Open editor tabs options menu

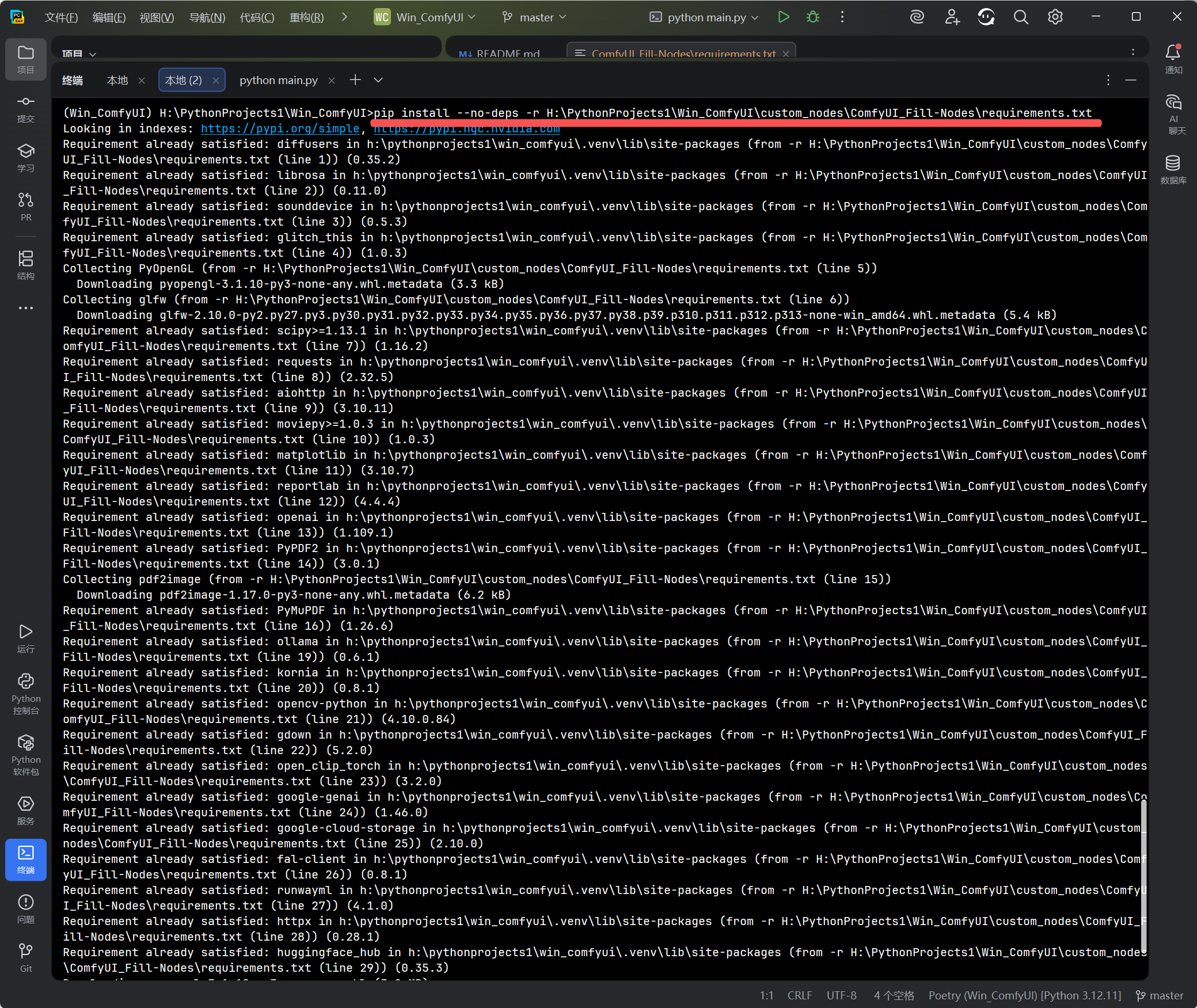point(1133,52)
